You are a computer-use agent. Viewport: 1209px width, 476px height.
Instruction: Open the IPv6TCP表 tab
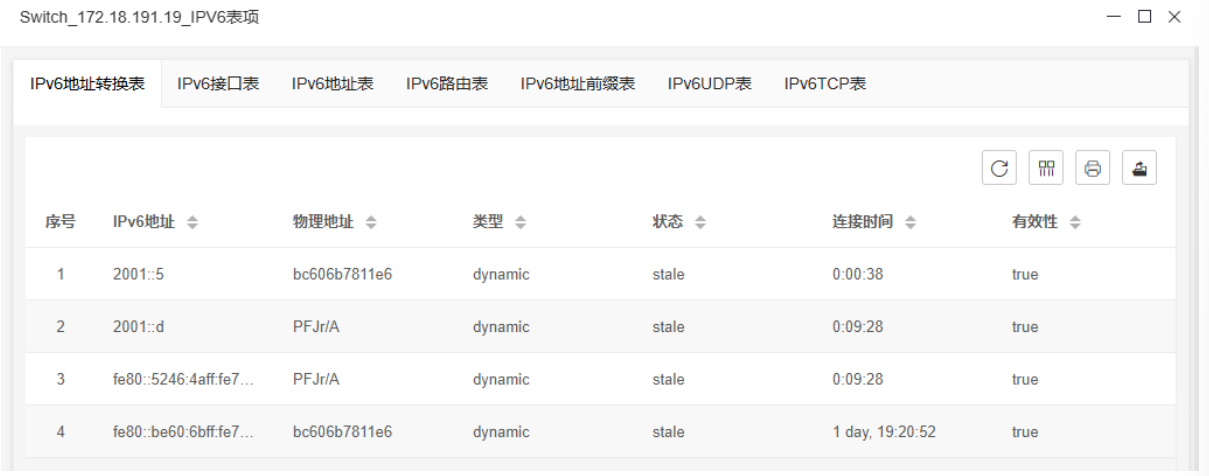824,84
